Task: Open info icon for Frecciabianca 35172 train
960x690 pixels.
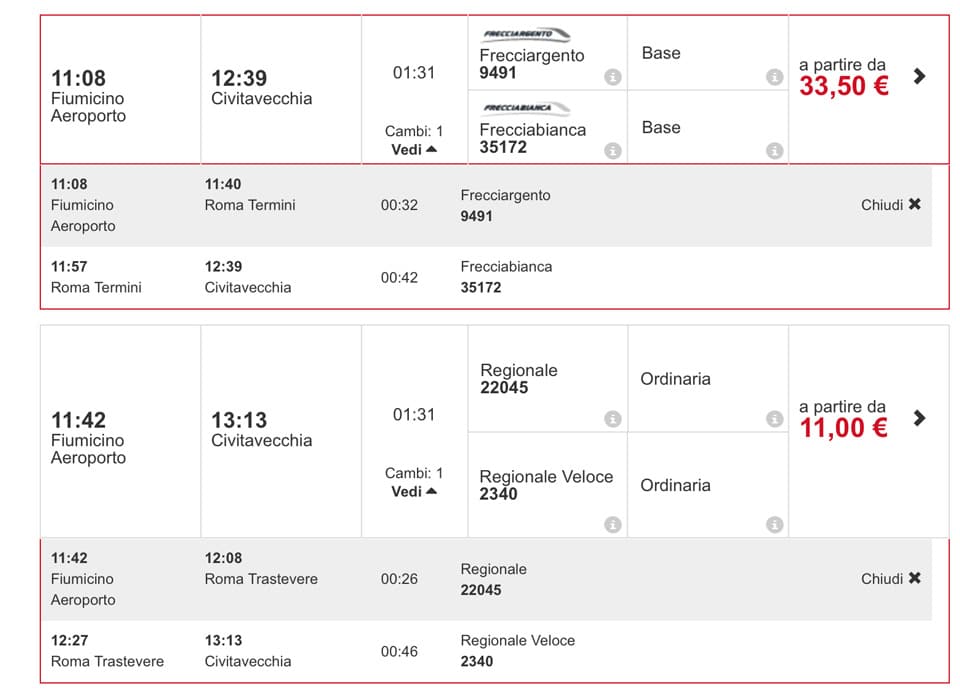Action: tap(612, 150)
